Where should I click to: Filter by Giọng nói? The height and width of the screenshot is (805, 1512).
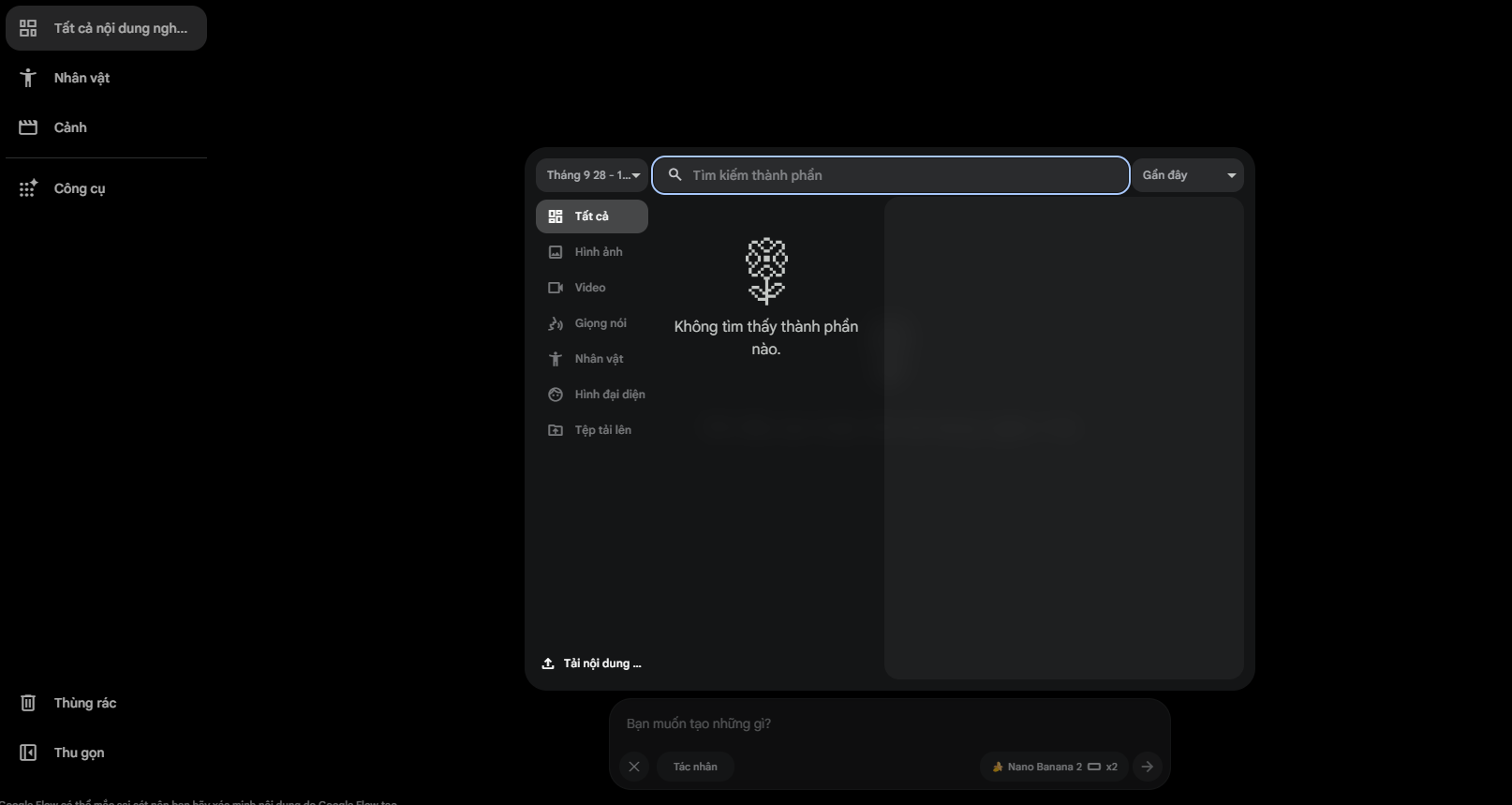click(592, 323)
